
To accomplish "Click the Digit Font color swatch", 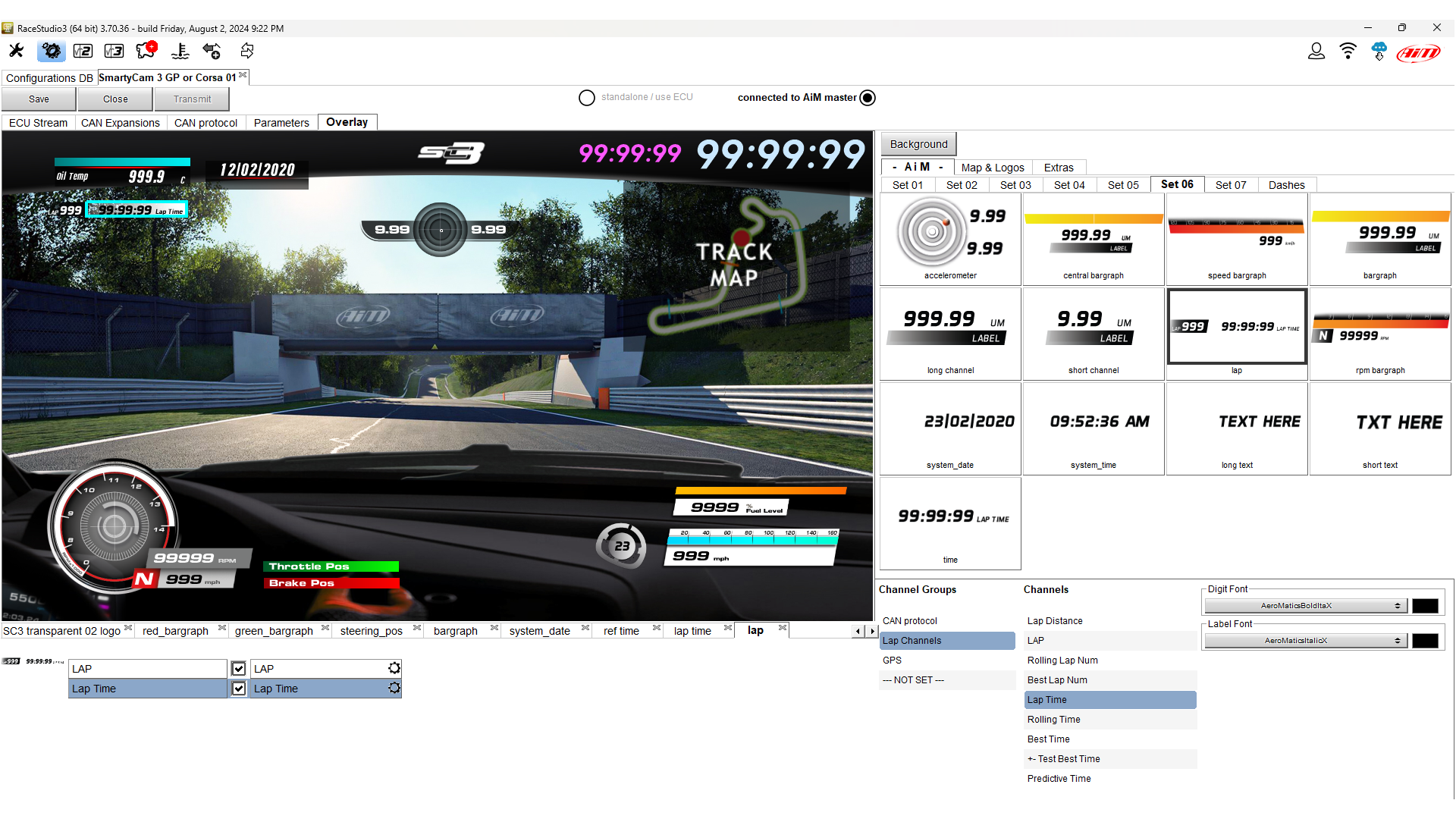I will click(1426, 605).
